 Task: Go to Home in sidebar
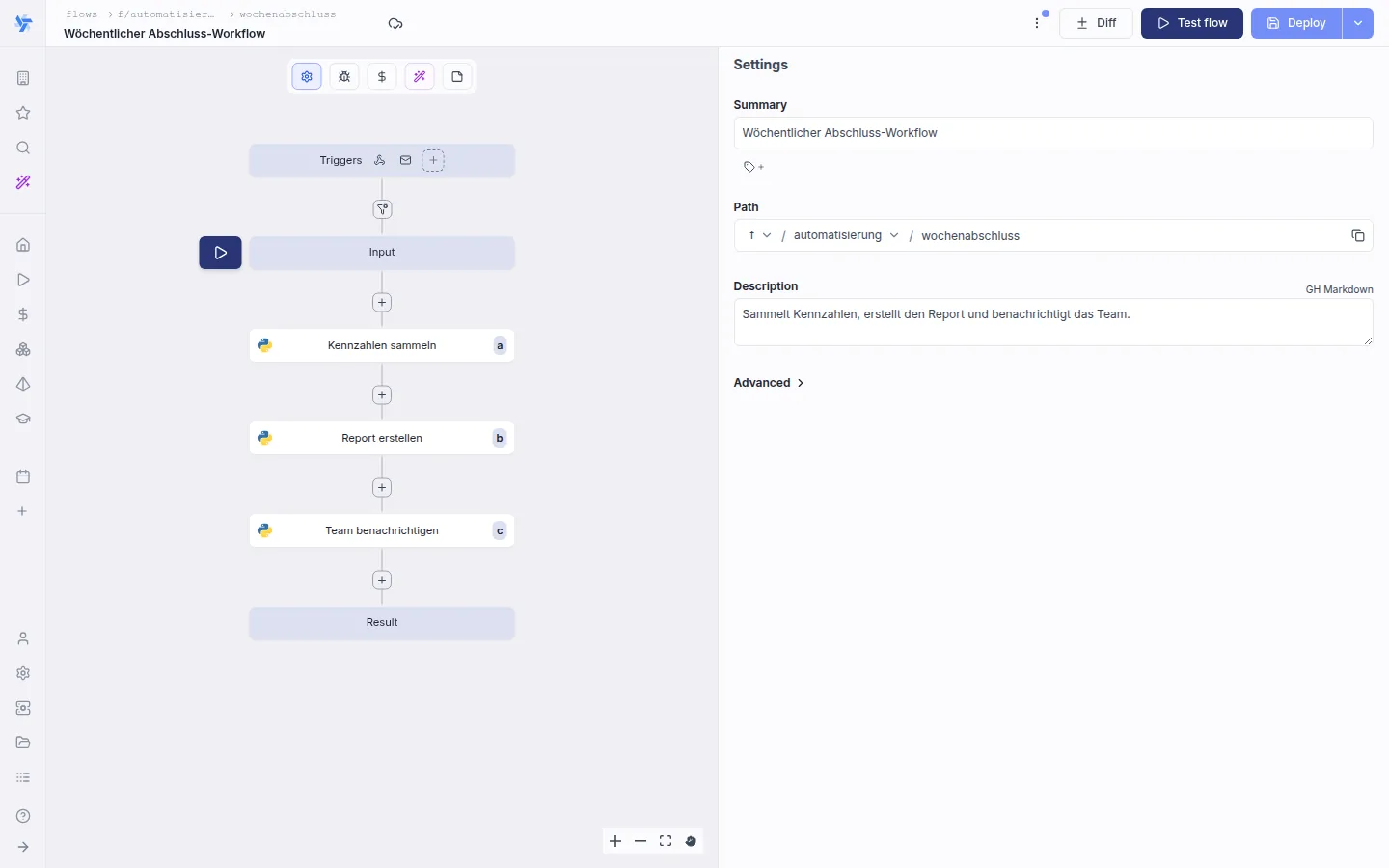click(x=23, y=245)
